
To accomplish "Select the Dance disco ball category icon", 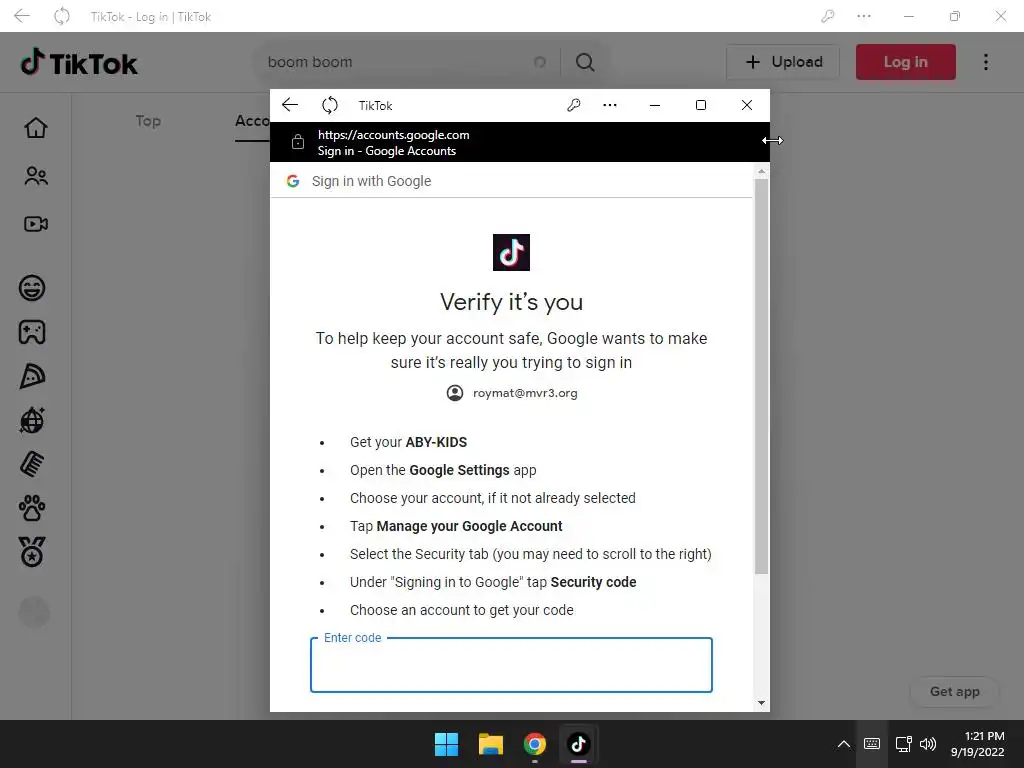I will (x=32, y=420).
